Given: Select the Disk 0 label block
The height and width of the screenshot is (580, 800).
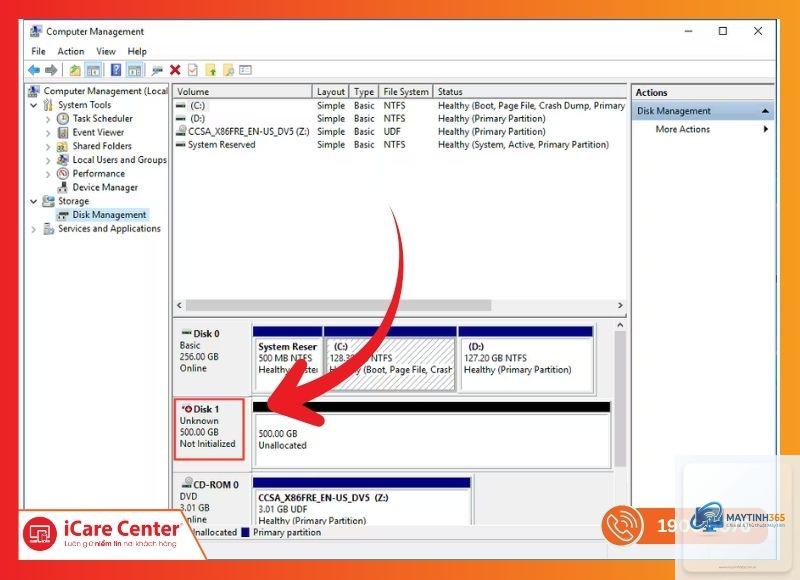Looking at the screenshot, I should coord(212,359).
